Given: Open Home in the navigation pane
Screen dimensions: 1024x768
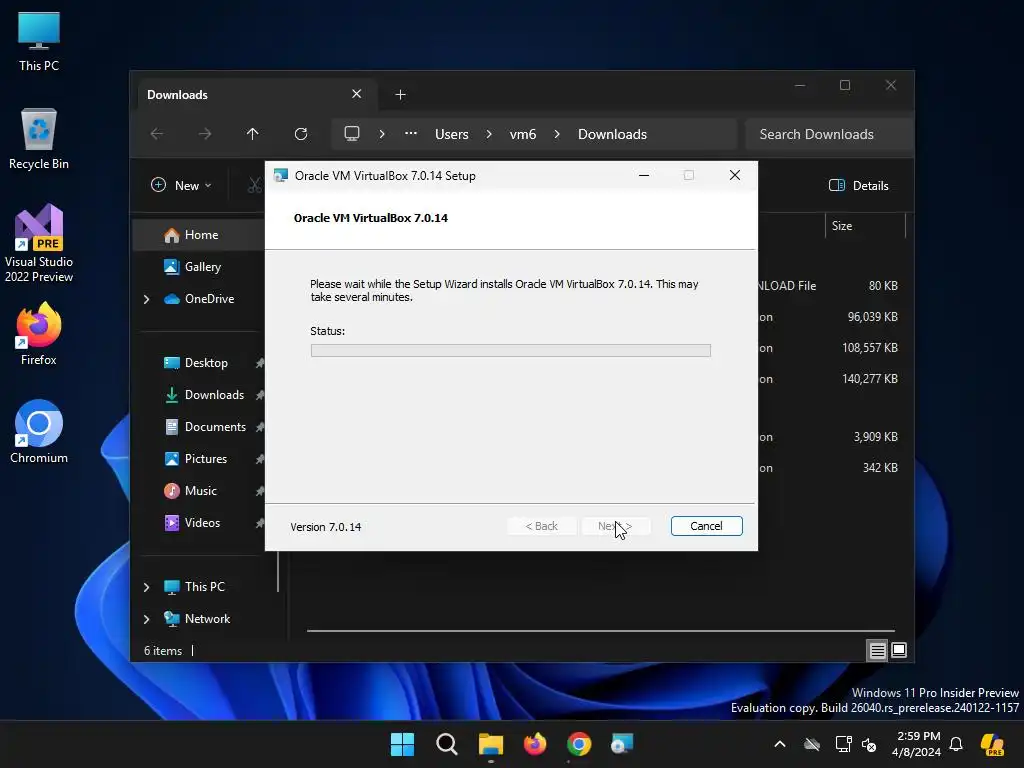Looking at the screenshot, I should click(x=199, y=234).
